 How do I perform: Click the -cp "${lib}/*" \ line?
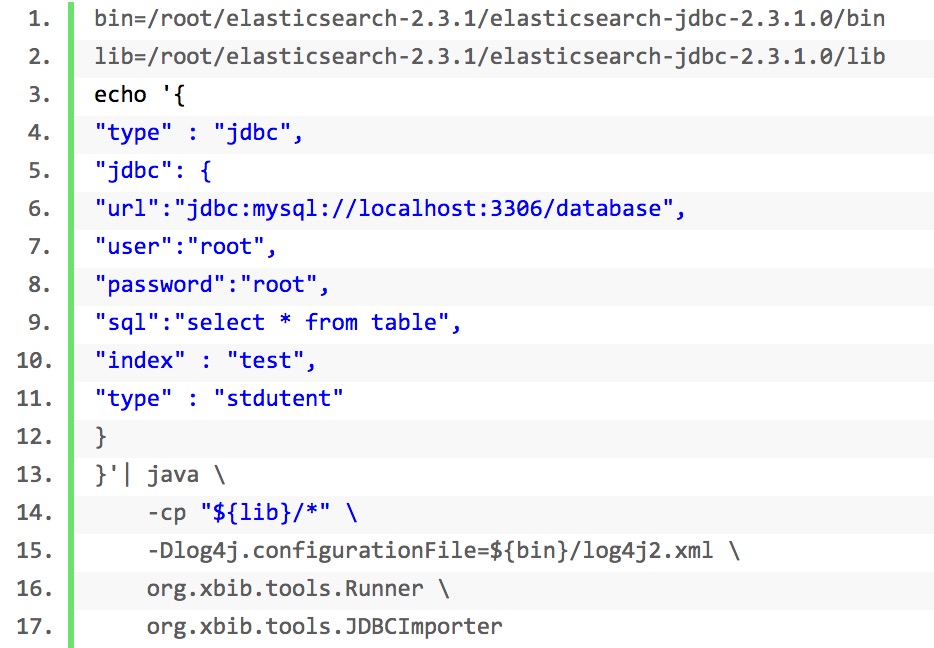click(x=252, y=513)
